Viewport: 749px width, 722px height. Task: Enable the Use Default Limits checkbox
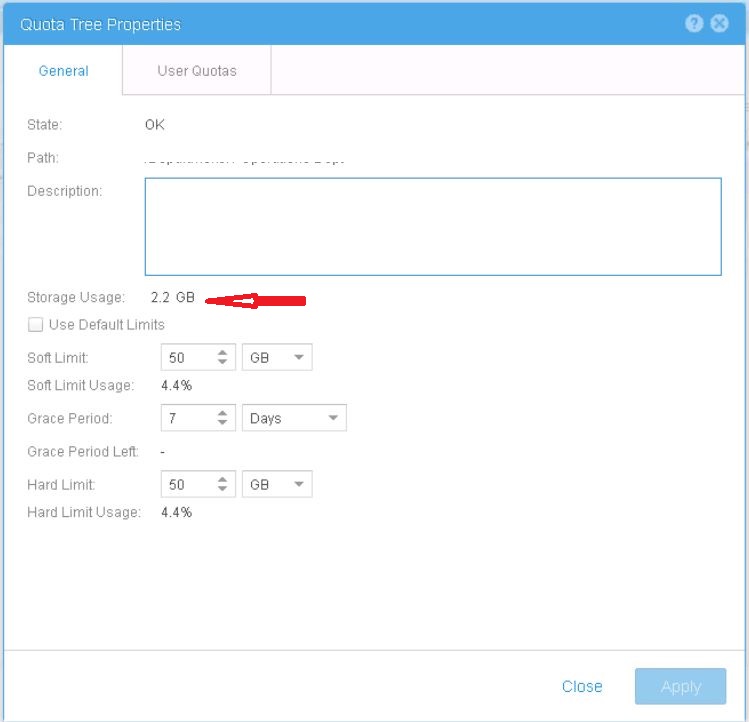tap(35, 324)
